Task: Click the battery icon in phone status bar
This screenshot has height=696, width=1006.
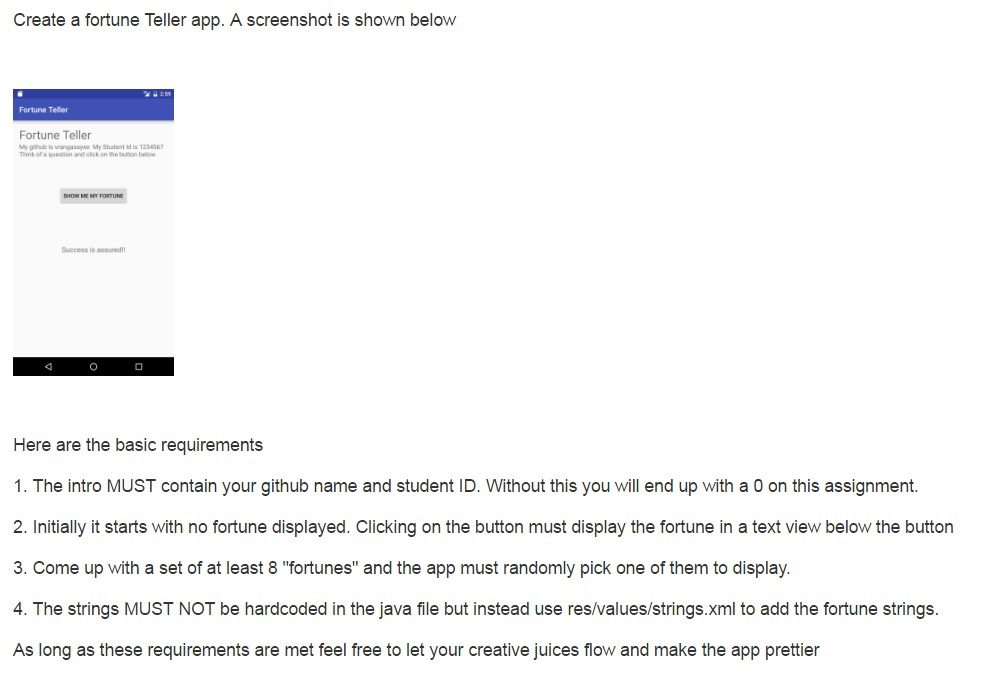Action: tap(155, 94)
